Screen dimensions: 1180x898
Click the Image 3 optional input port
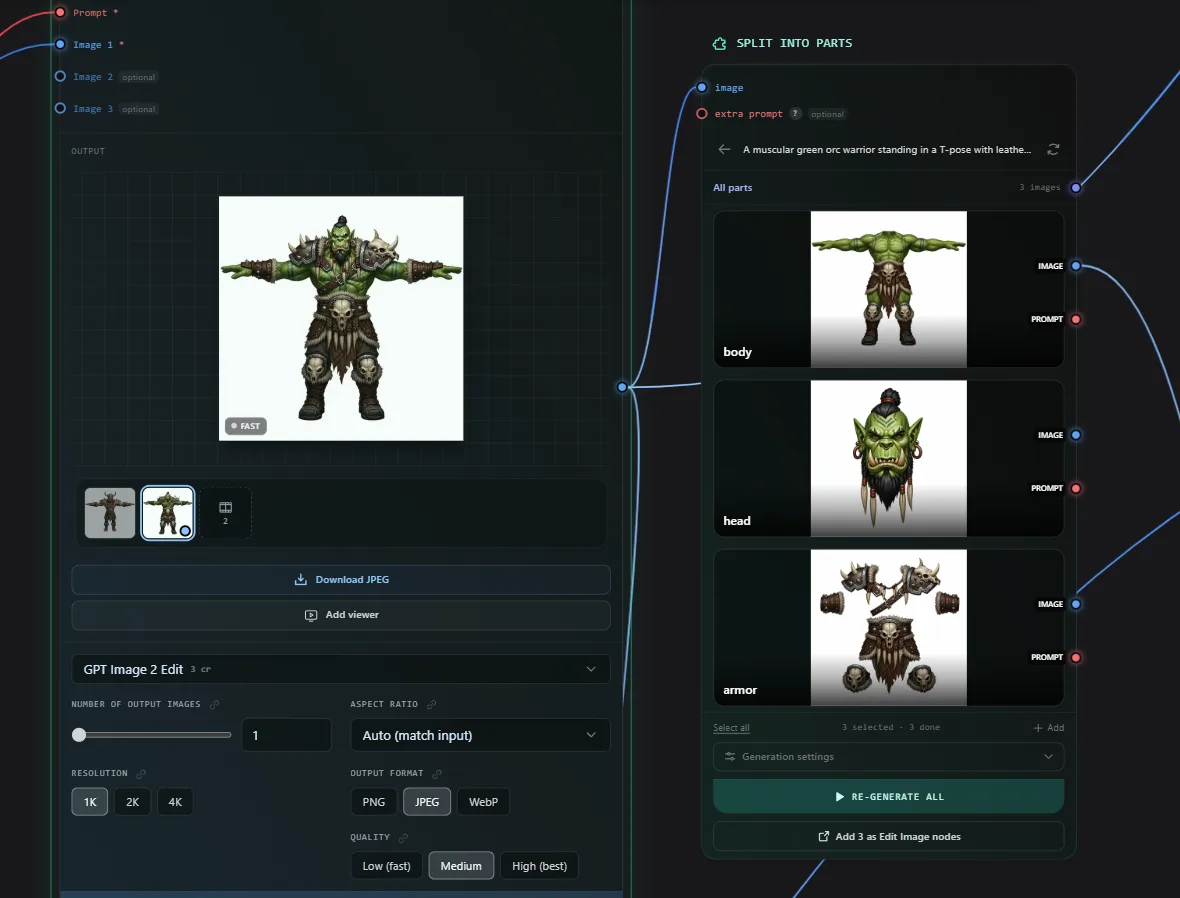coord(60,108)
